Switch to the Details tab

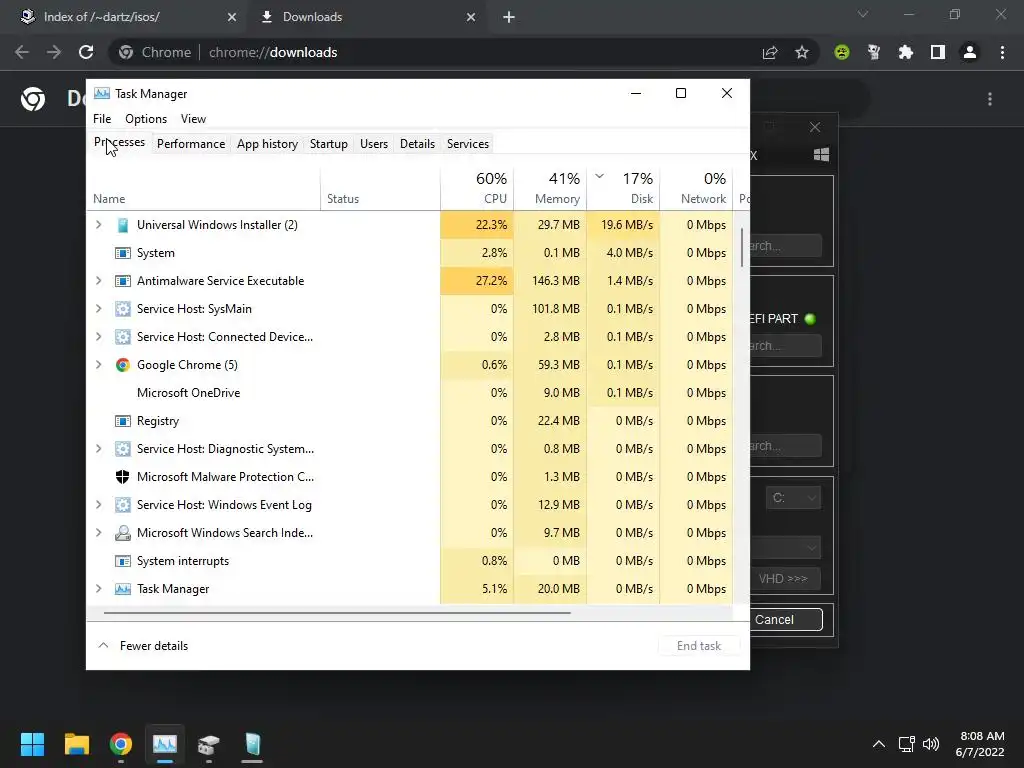click(x=417, y=144)
